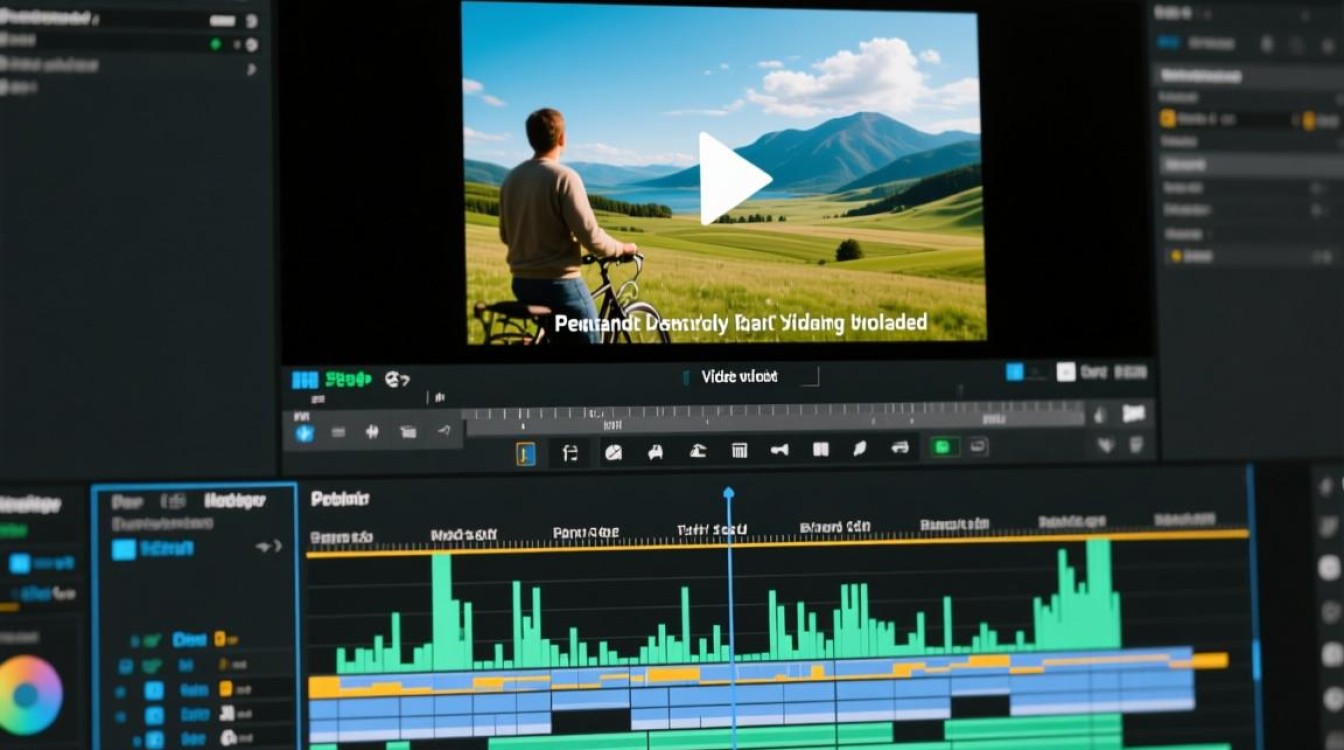This screenshot has width=1344, height=750.
Task: Click the blue playhead marker on the timeline
Action: point(729,493)
